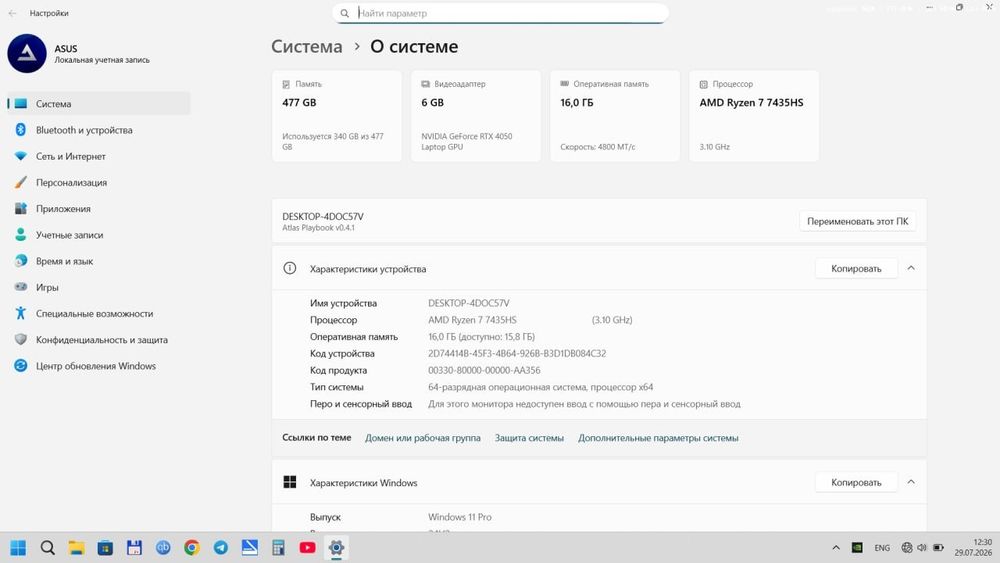Select Приложения in the sidebar

pyautogui.click(x=99, y=208)
